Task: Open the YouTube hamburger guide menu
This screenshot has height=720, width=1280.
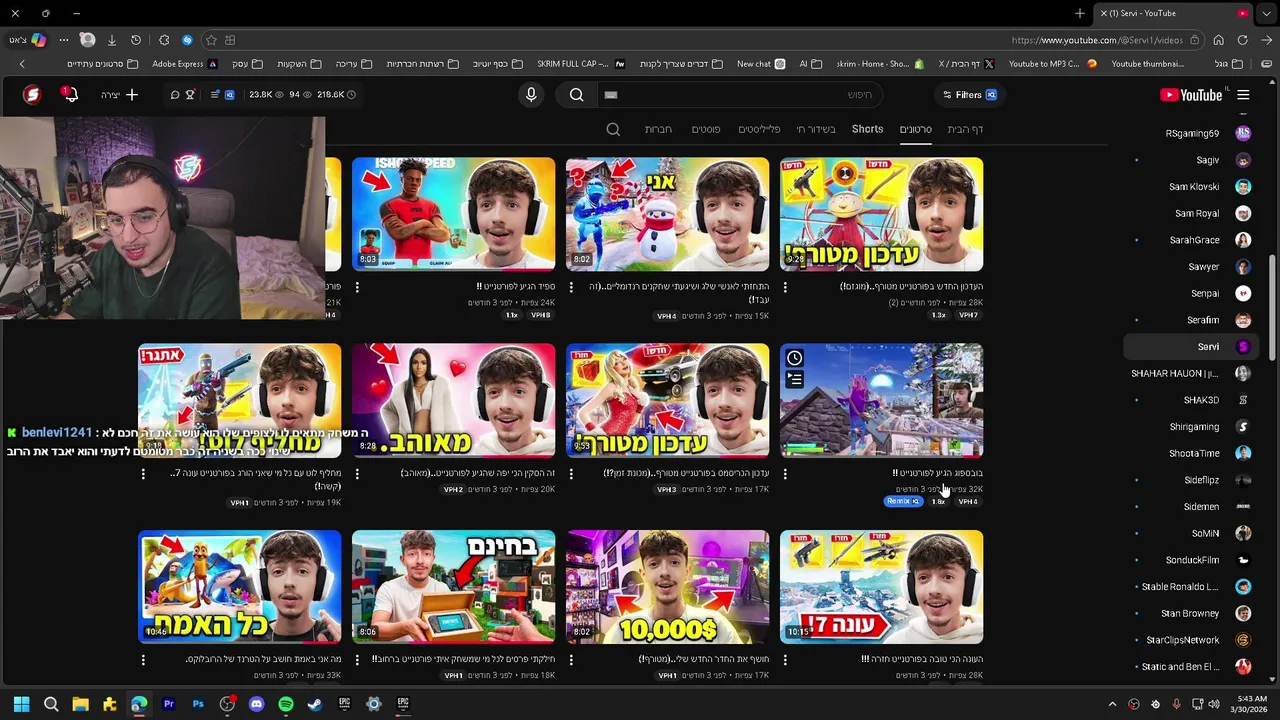Action: (x=1243, y=95)
